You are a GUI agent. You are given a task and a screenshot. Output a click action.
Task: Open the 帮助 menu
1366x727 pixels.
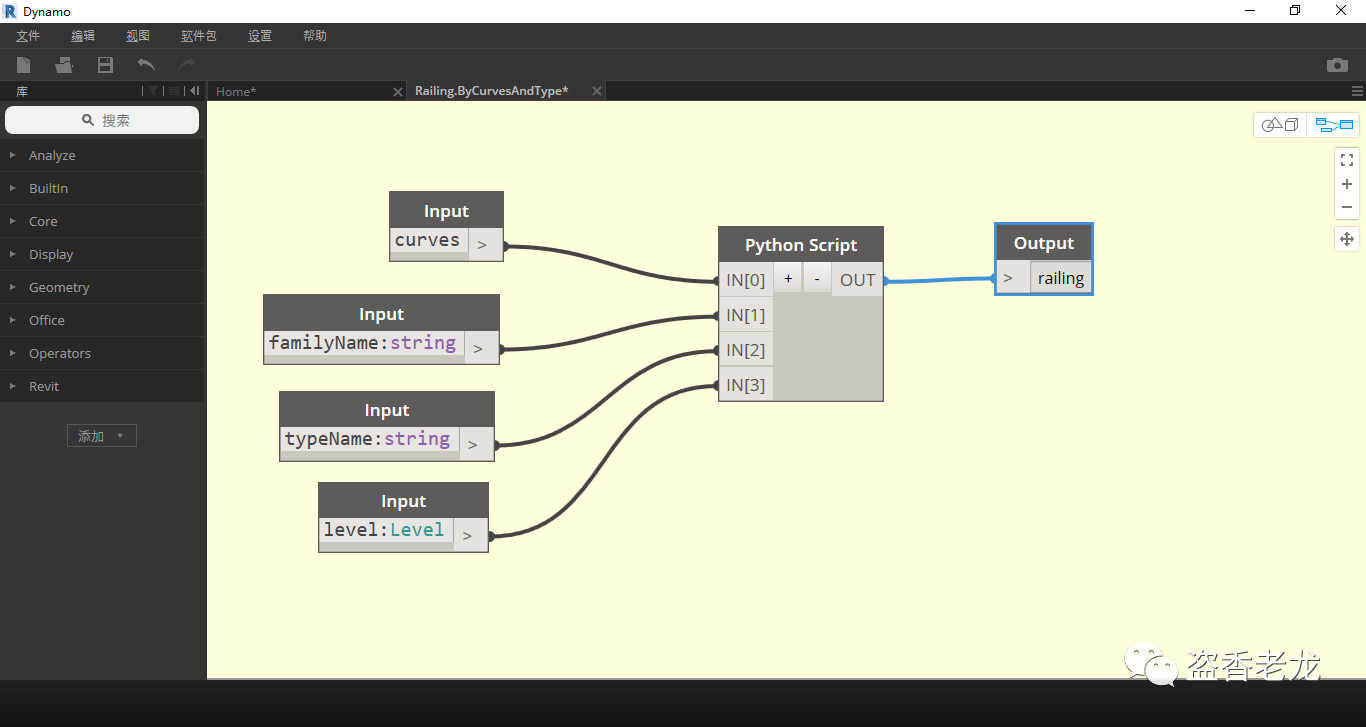point(315,36)
